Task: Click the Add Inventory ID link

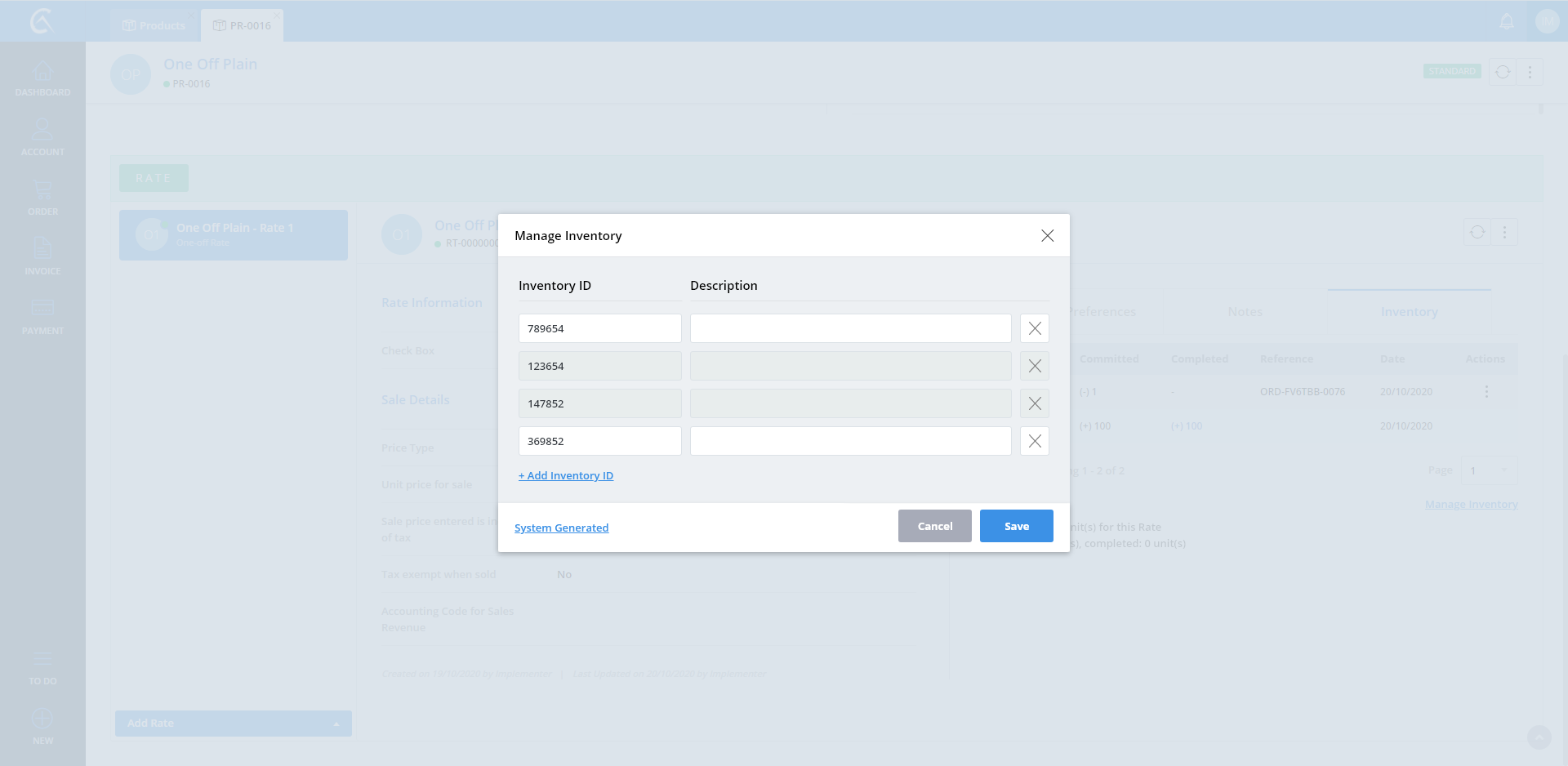Action: (x=566, y=476)
